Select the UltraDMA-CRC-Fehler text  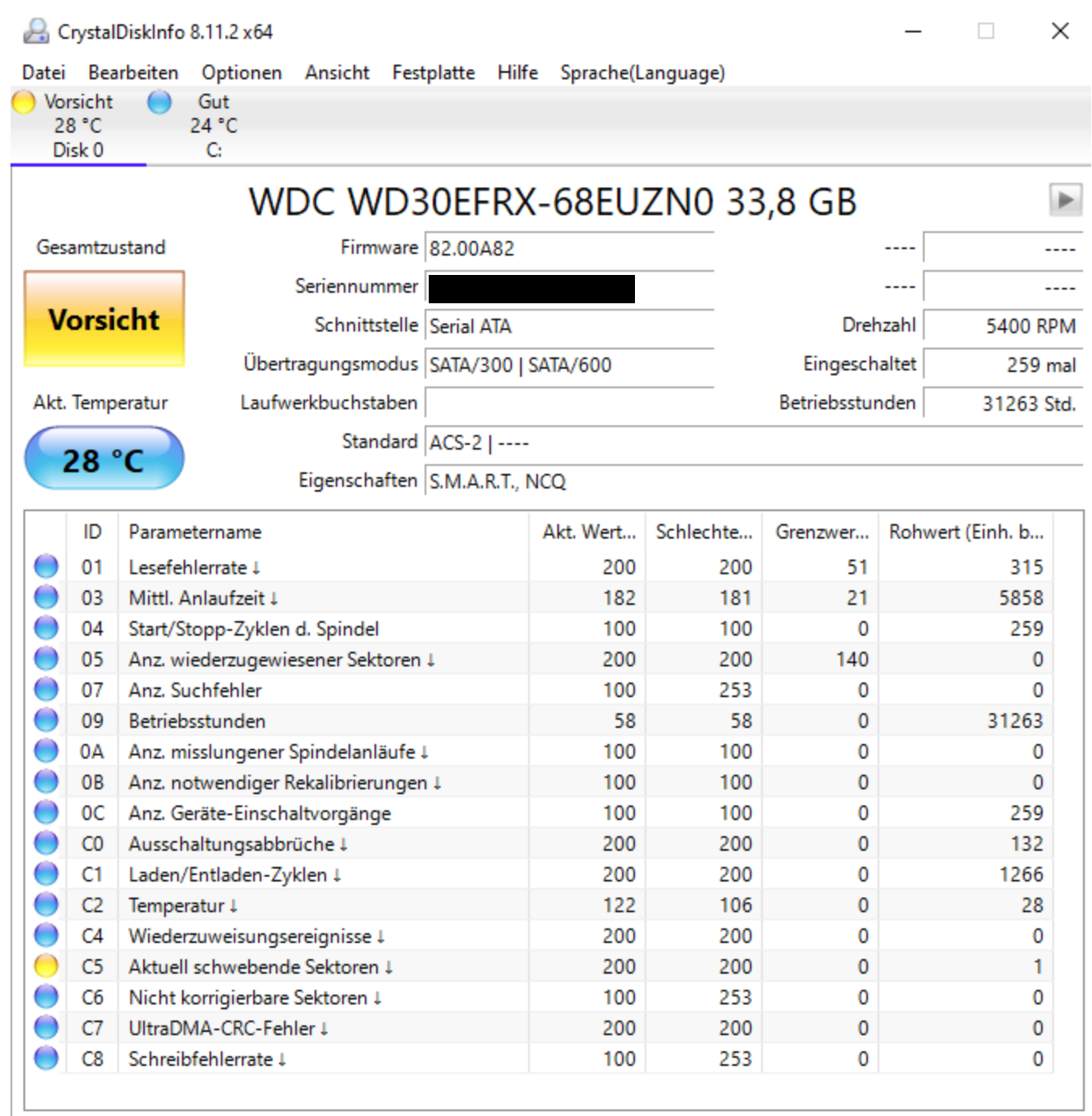tap(228, 1029)
